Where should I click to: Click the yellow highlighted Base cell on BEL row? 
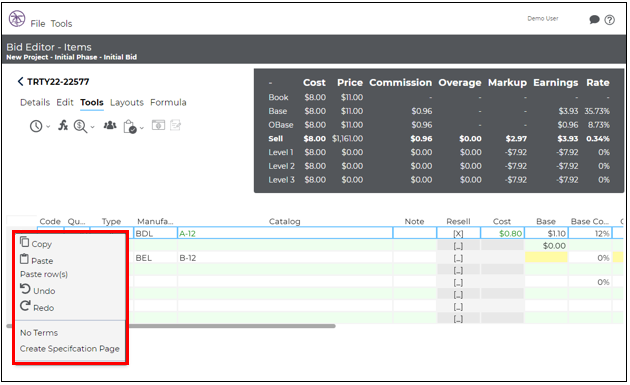point(546,258)
